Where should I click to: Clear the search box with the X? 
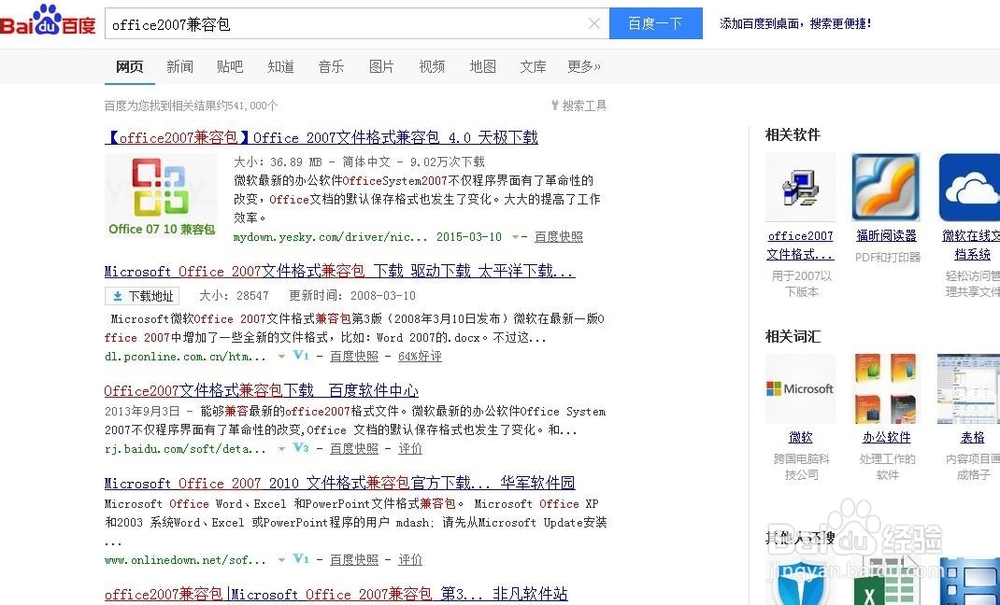pos(594,21)
